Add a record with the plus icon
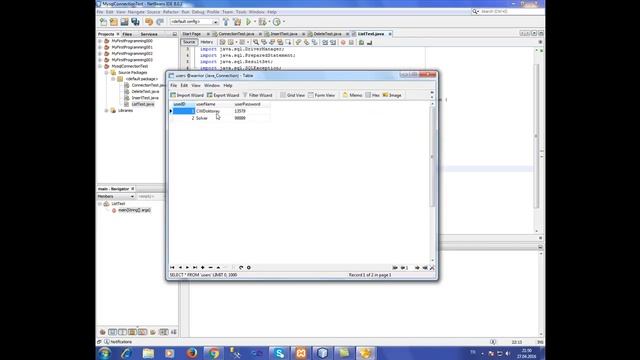The height and width of the screenshot is (360, 640). point(203,268)
